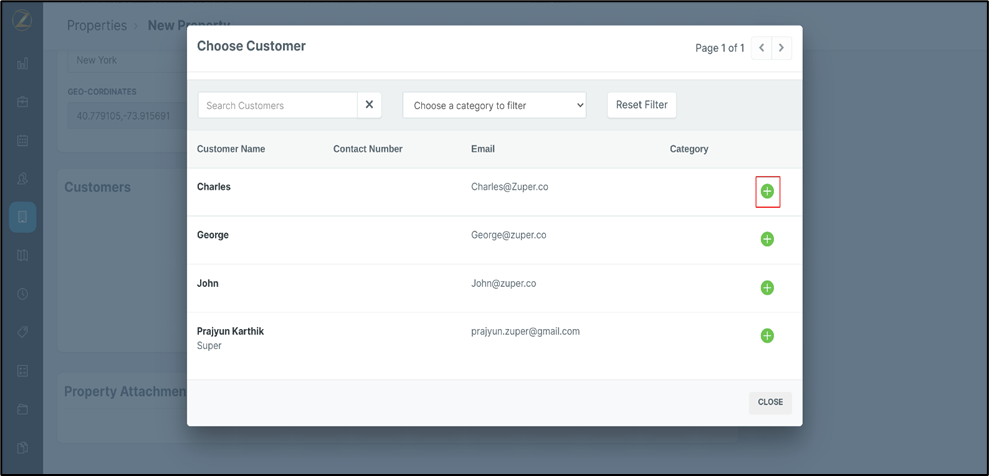
Task: Add John using the plus icon
Action: 767,288
